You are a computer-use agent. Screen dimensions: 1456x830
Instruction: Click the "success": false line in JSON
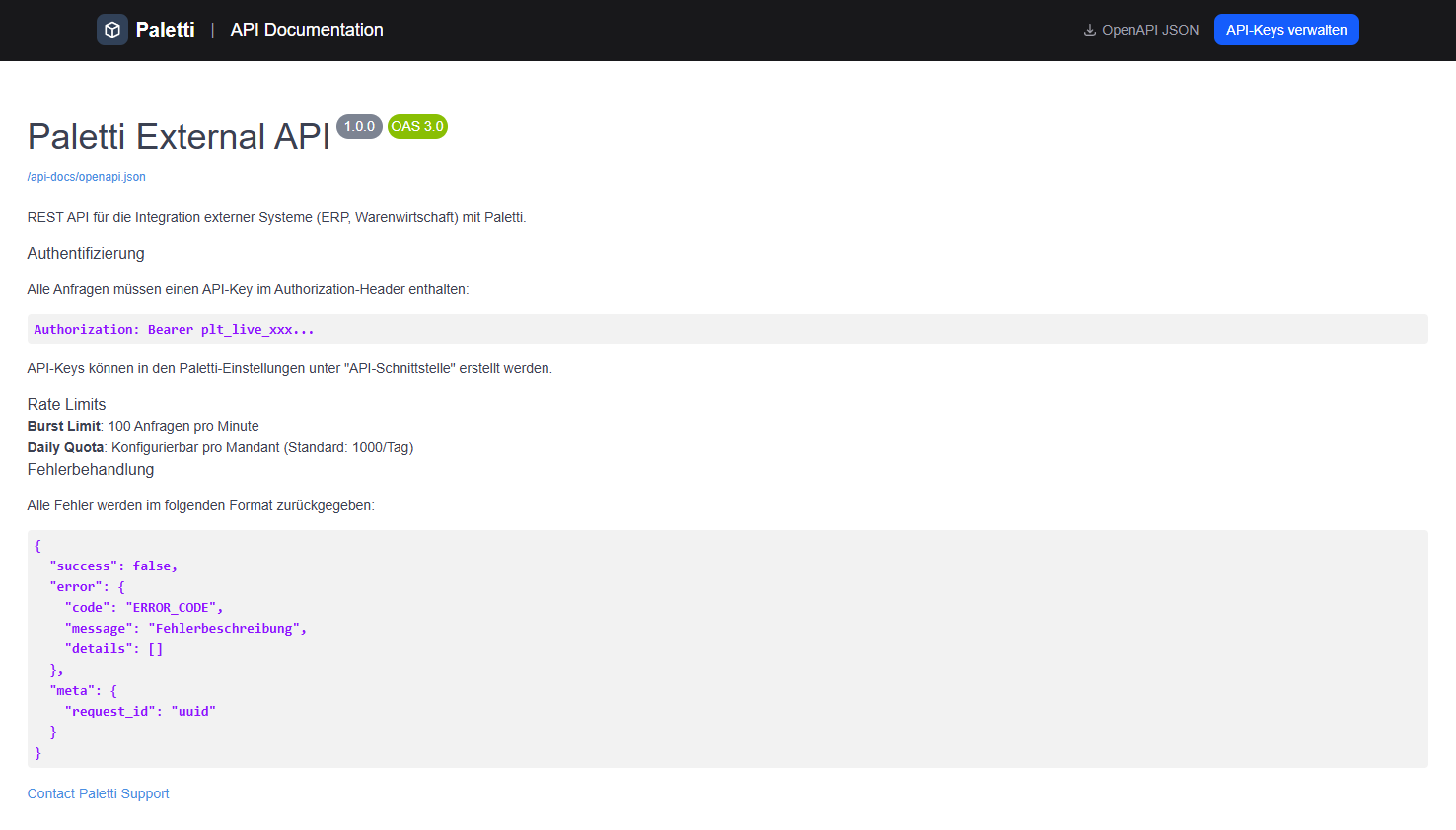pos(113,566)
